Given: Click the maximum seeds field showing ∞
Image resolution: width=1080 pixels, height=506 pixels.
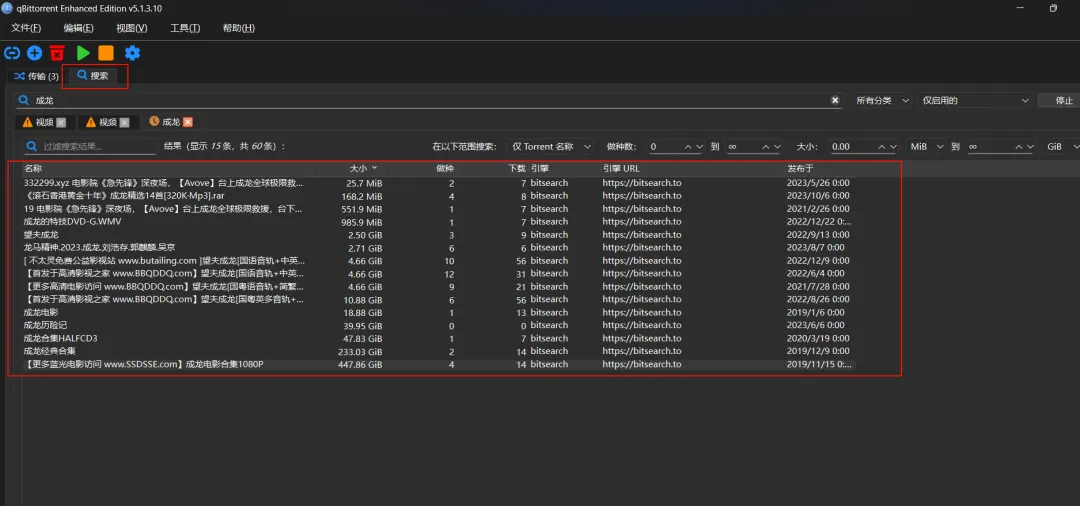Looking at the screenshot, I should [754, 147].
